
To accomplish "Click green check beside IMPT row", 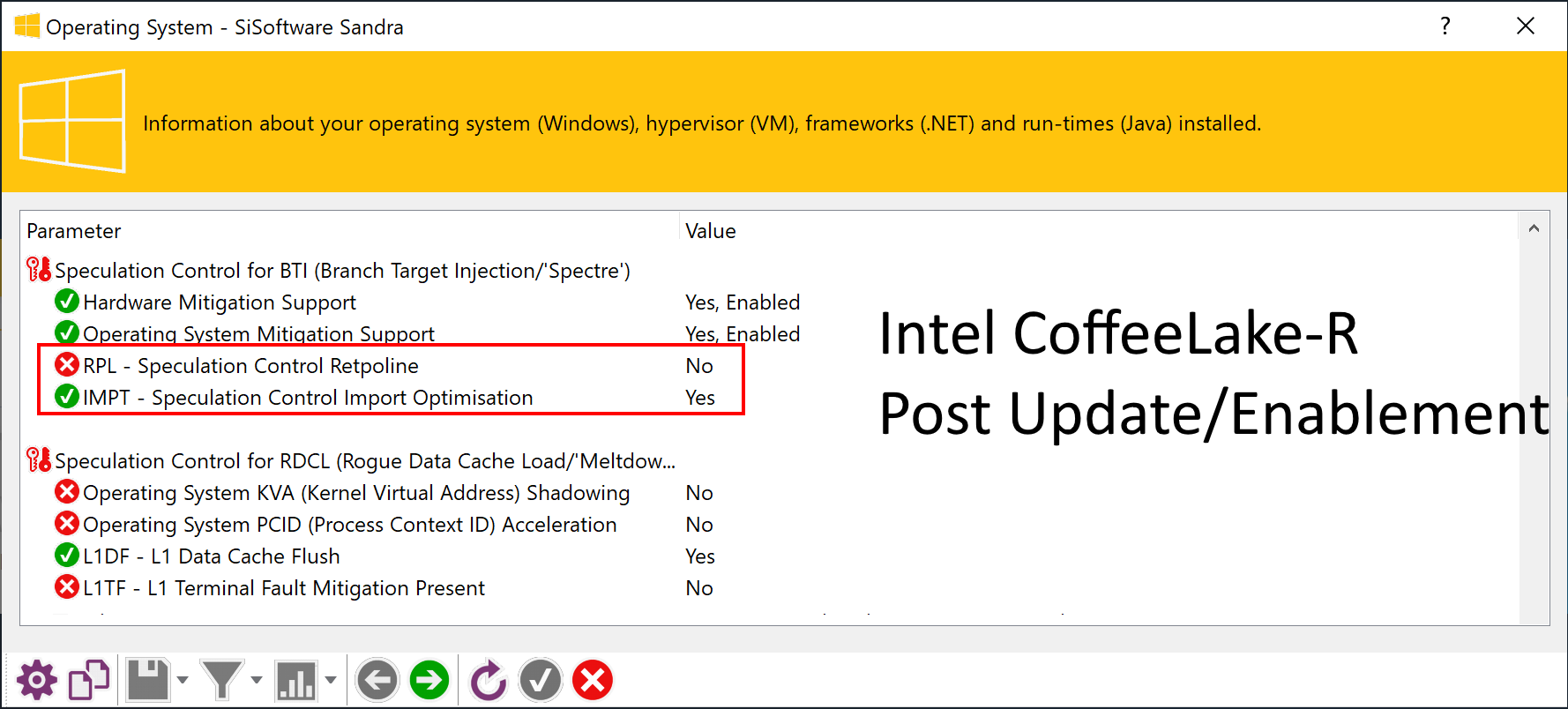I will pyautogui.click(x=67, y=397).
